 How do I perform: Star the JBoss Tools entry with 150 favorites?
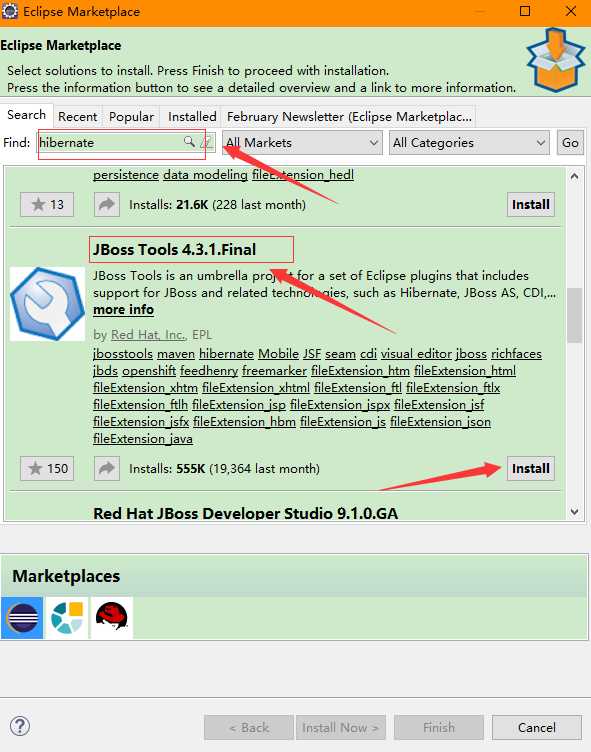pos(47,469)
